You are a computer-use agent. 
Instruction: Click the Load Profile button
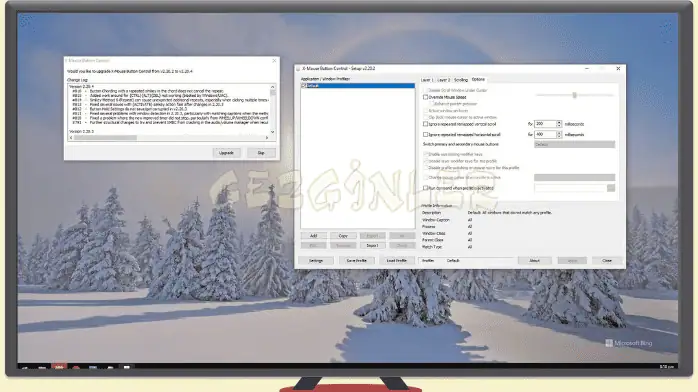(397, 260)
